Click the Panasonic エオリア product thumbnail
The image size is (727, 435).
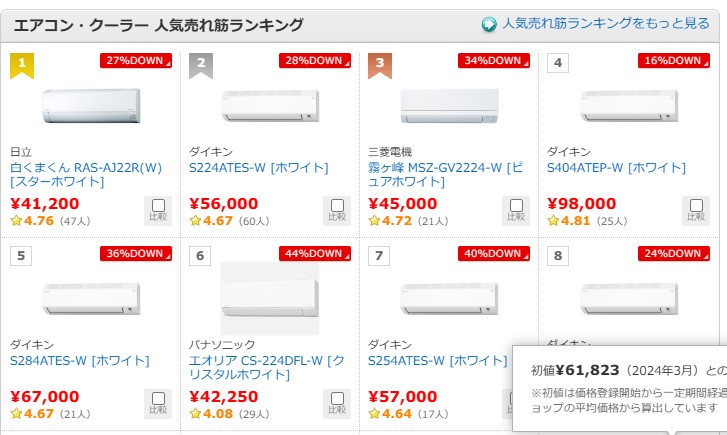coord(269,298)
